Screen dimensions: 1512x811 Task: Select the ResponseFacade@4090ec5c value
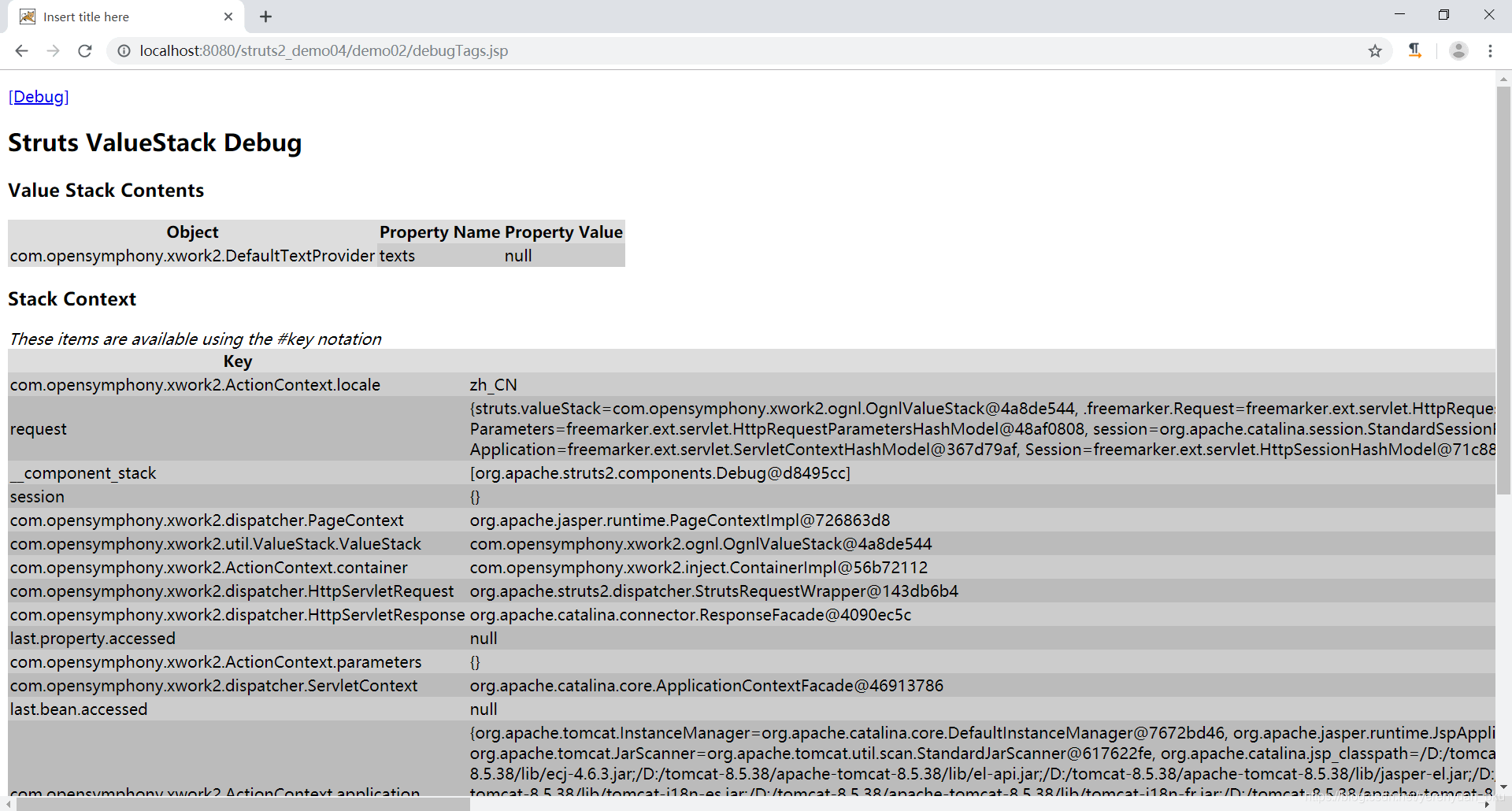click(691, 615)
